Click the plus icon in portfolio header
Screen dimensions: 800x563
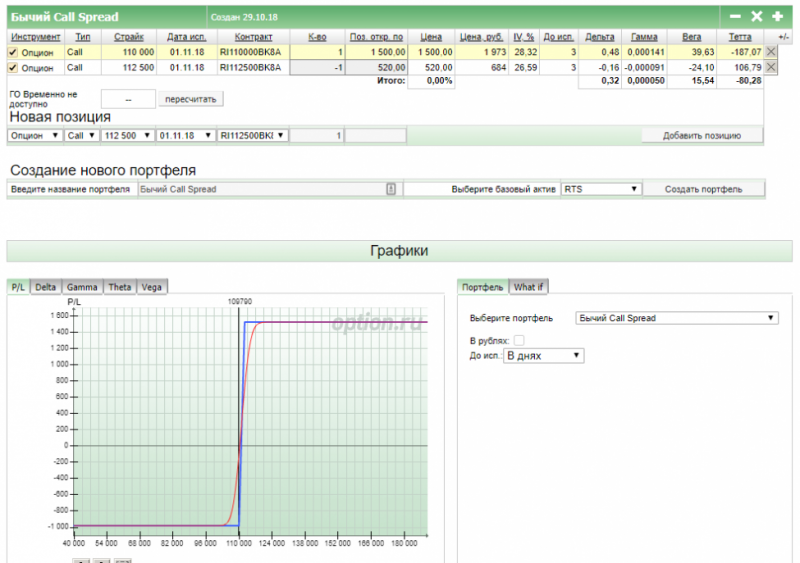tap(777, 17)
